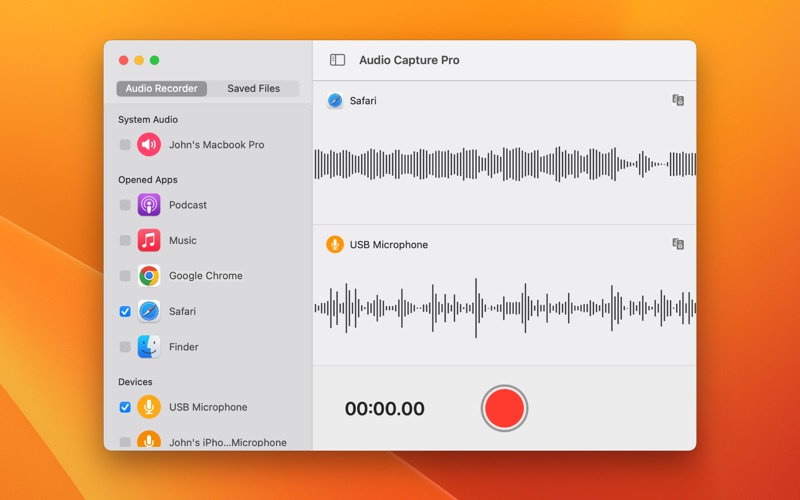Click the Podcast app icon
Screen dimensions: 800x500
pos(149,205)
